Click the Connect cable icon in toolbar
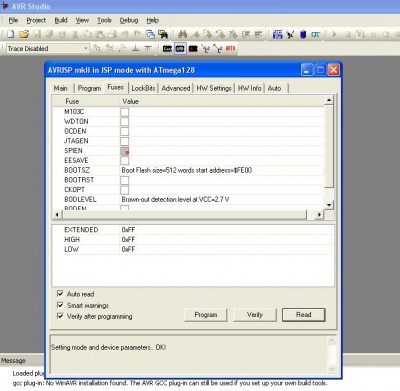 [290, 34]
